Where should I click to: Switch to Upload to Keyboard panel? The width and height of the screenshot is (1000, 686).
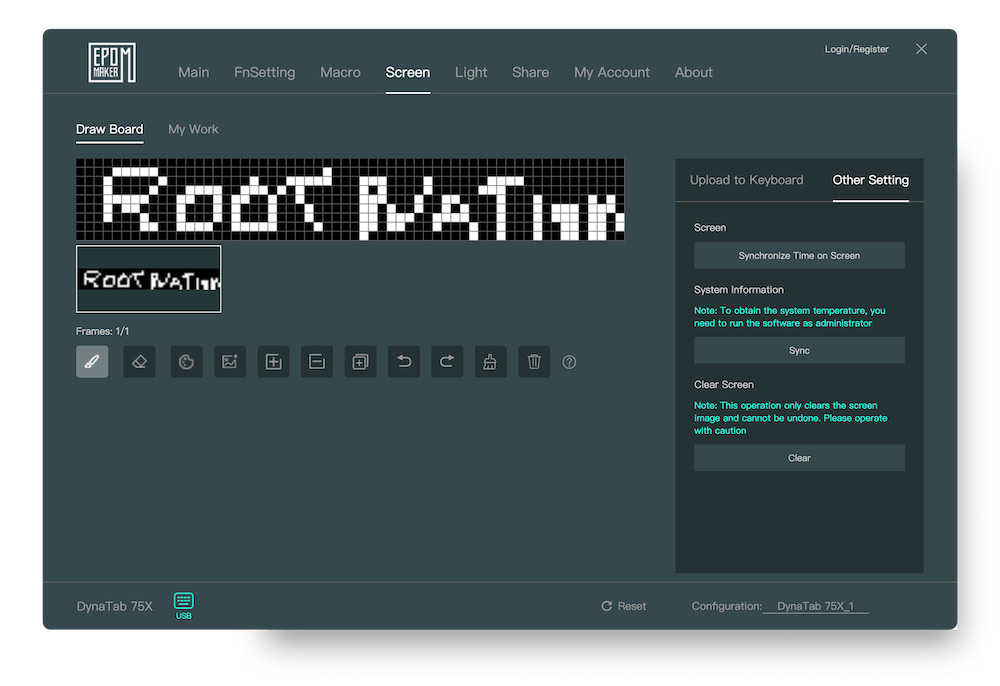click(746, 180)
